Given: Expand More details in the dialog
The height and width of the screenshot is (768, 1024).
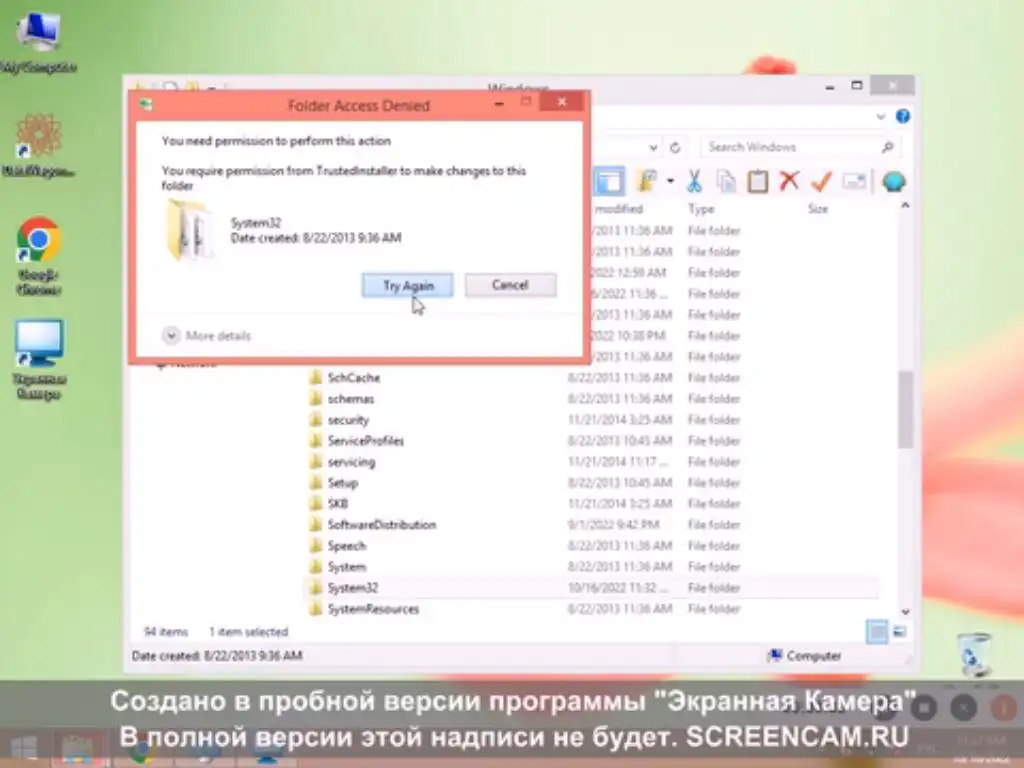Looking at the screenshot, I should [206, 336].
